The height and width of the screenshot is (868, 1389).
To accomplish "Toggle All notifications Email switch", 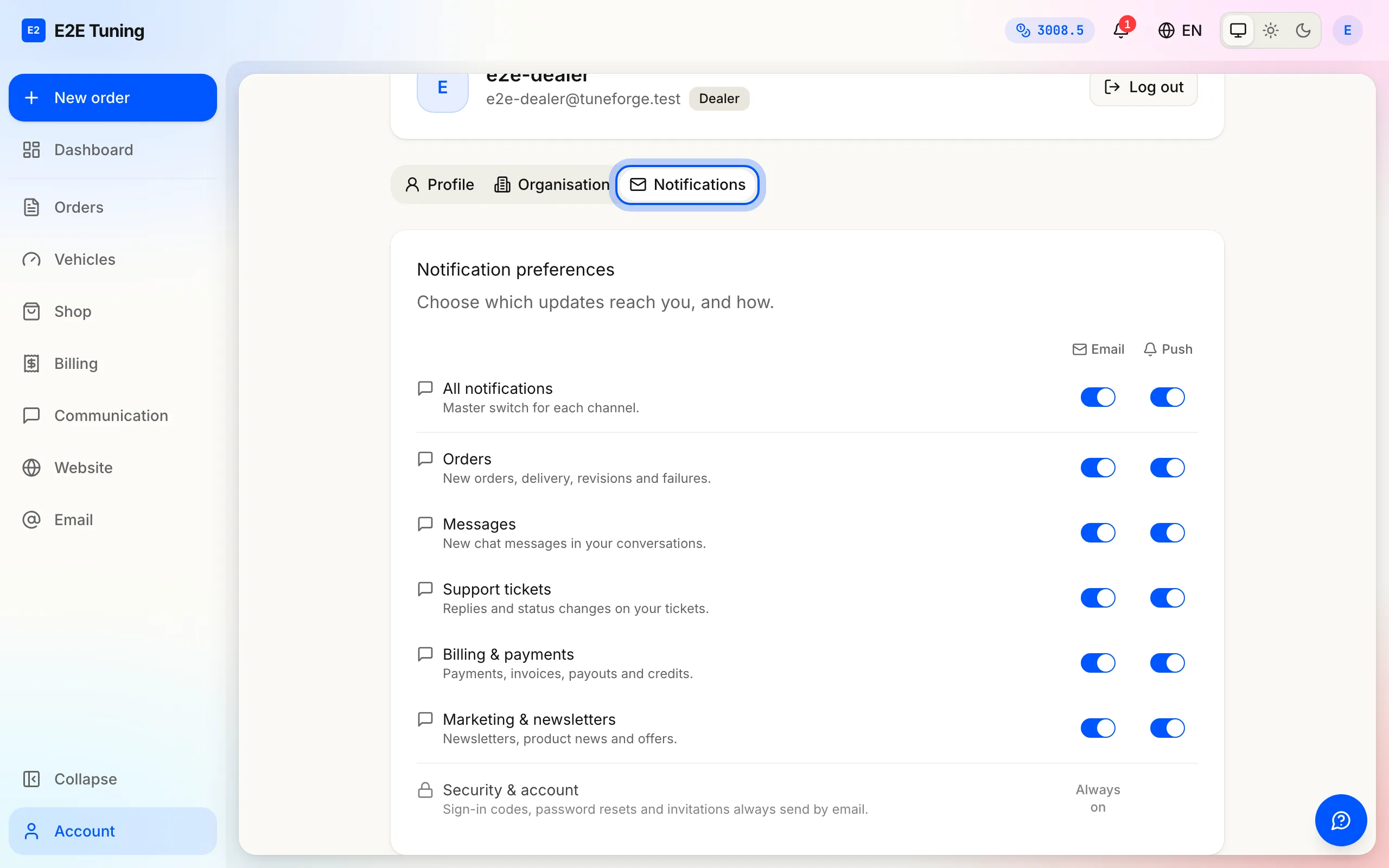I will (1098, 397).
